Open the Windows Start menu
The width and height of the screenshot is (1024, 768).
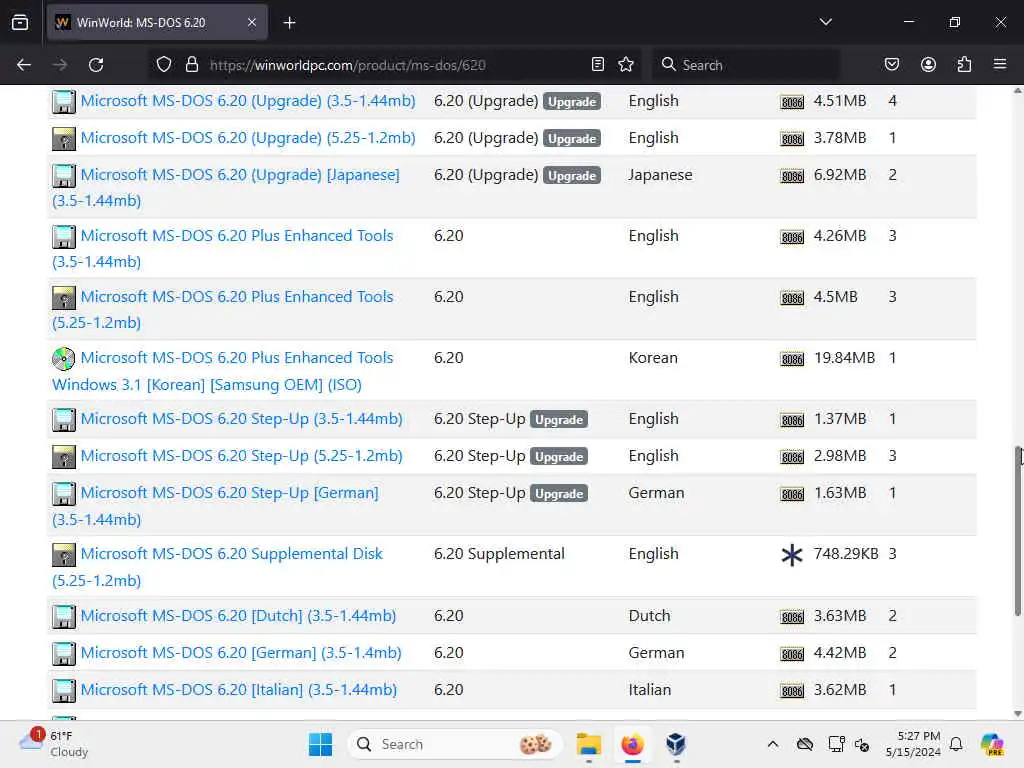(320, 744)
